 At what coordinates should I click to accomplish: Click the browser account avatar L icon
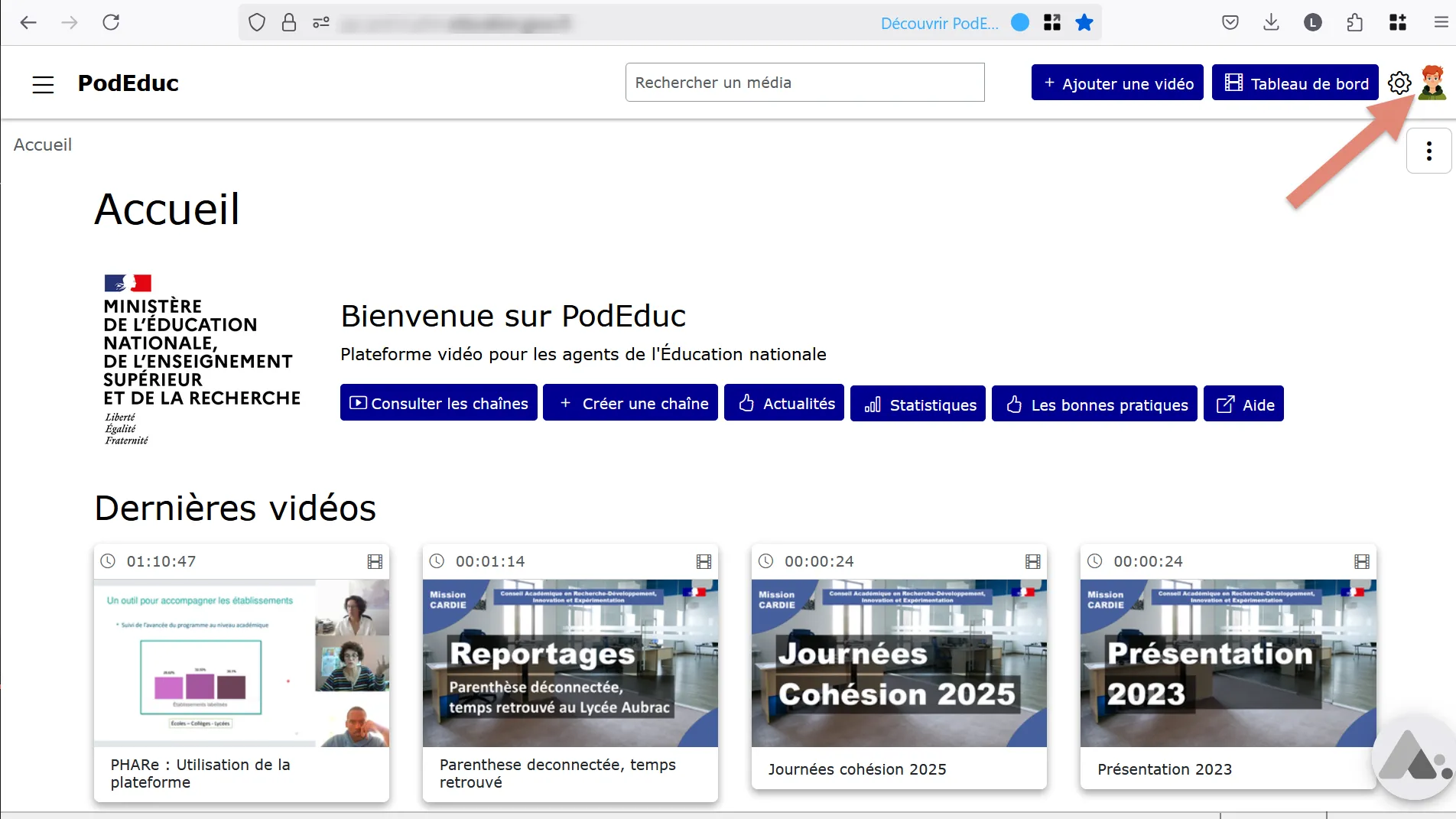coord(1312,23)
